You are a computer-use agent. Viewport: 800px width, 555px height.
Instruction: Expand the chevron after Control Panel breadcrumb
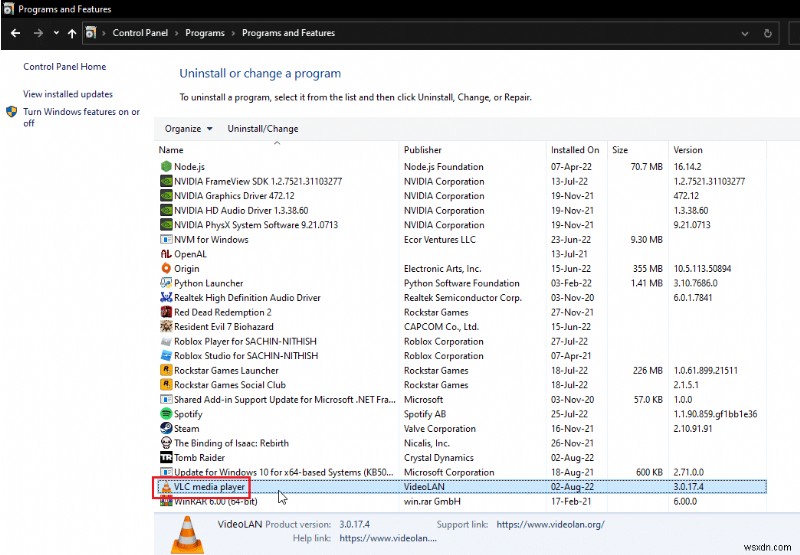click(177, 33)
